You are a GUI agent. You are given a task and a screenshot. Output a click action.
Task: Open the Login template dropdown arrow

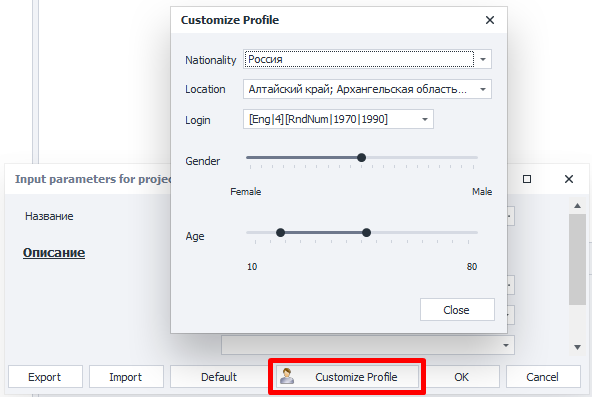pos(425,119)
